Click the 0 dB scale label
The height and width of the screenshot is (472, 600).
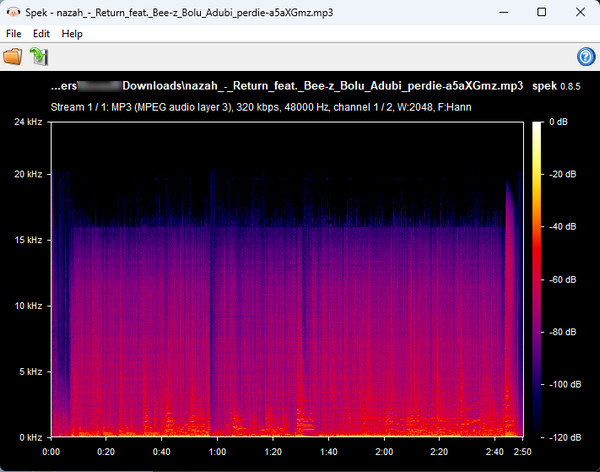click(x=558, y=122)
